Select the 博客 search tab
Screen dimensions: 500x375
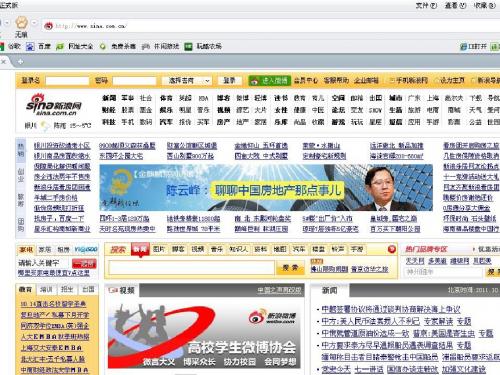tap(178, 249)
